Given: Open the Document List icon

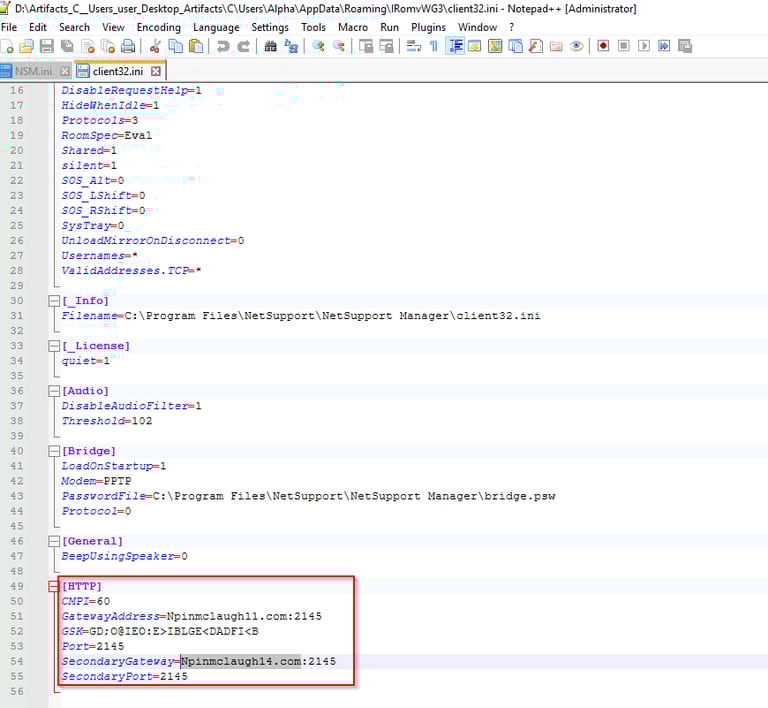Looking at the screenshot, I should click(x=515, y=47).
